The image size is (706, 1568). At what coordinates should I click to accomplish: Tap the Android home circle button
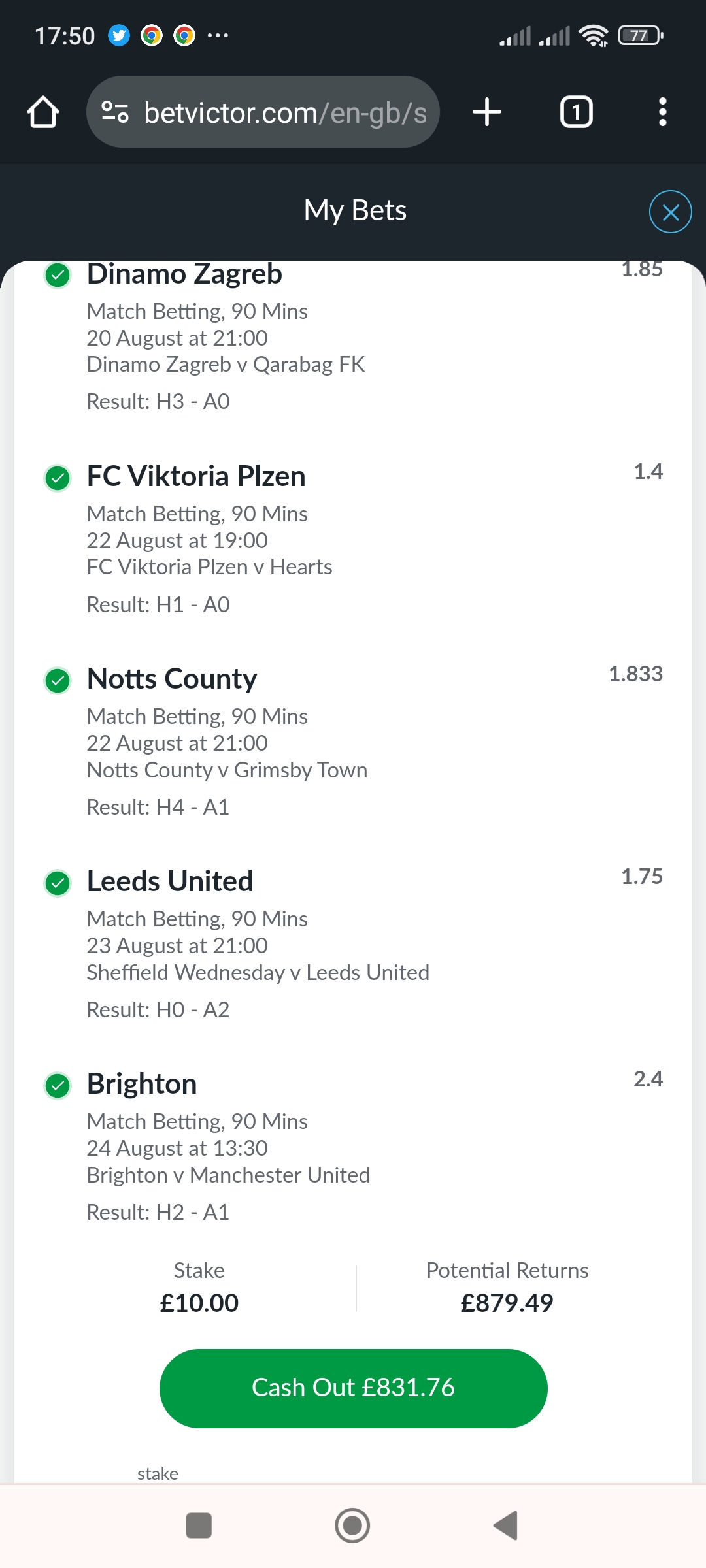(352, 1526)
